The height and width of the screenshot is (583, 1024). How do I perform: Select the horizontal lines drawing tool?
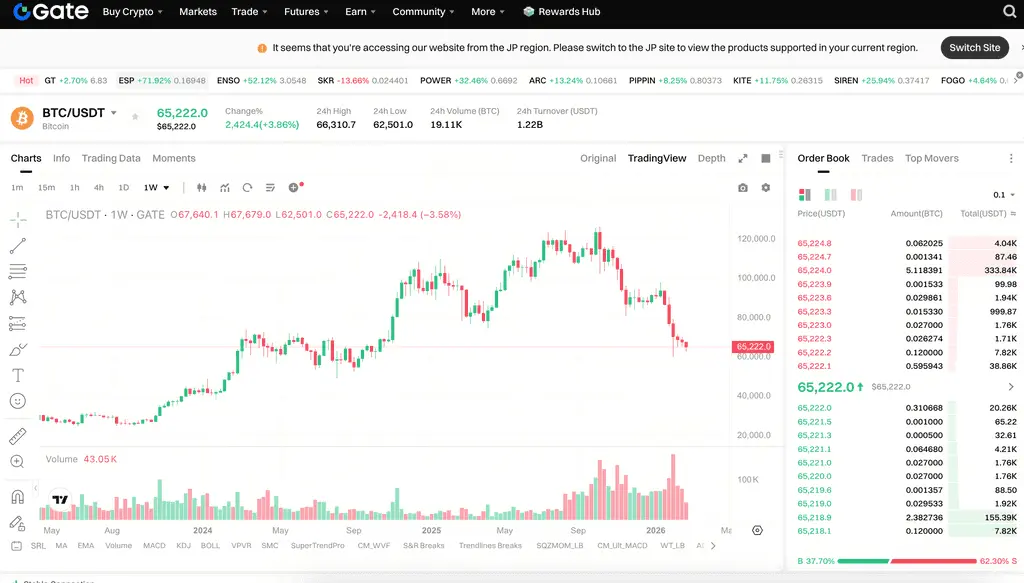click(x=18, y=271)
